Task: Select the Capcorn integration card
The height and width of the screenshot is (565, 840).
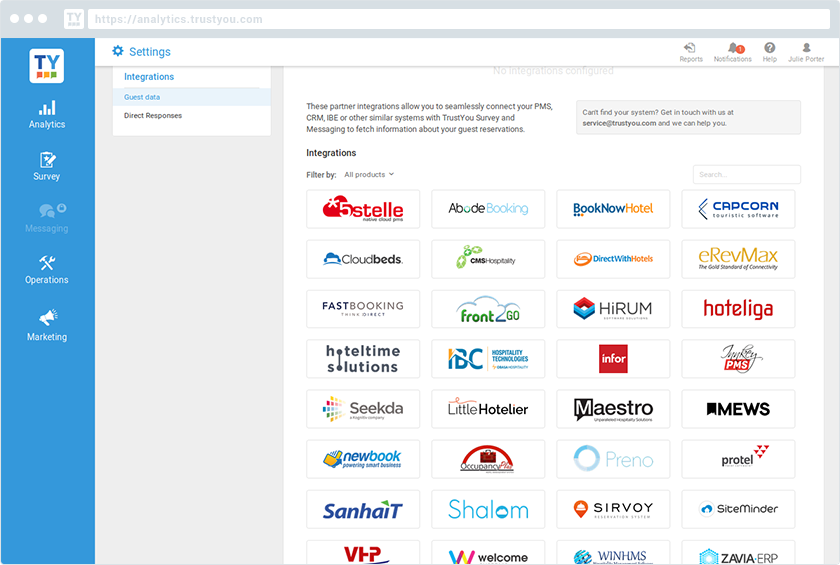Action: pyautogui.click(x=738, y=209)
